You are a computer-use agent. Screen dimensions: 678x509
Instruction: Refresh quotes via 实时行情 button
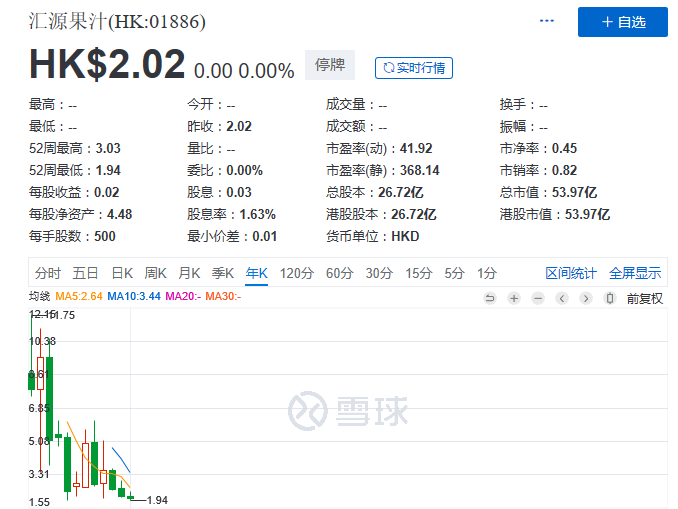point(414,68)
